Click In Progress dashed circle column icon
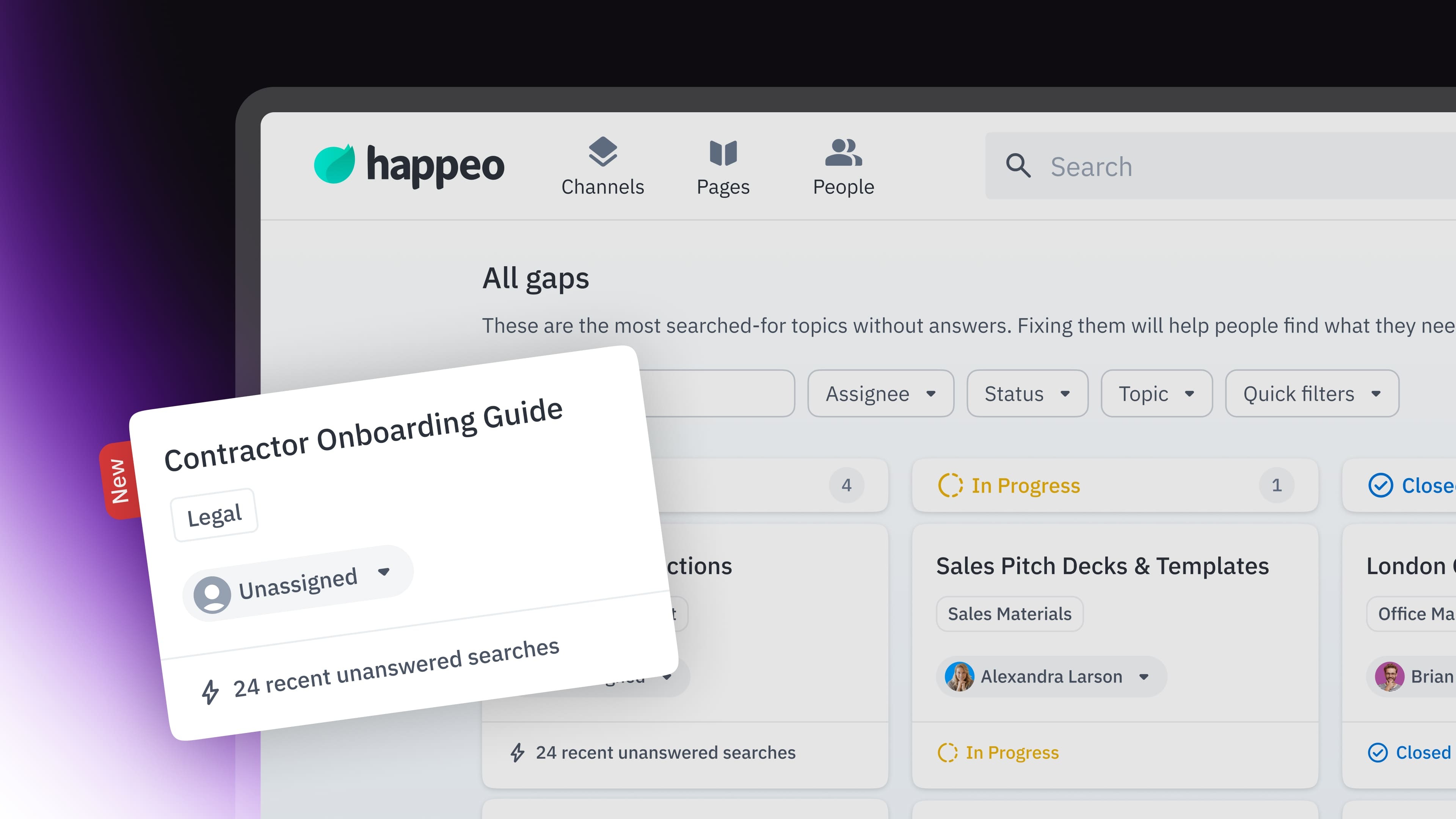Screen dimensions: 1456x819 tap(950, 485)
